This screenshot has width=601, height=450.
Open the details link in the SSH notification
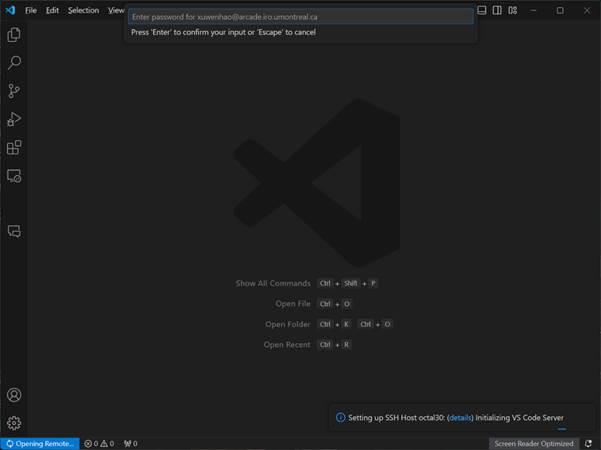pyautogui.click(x=460, y=418)
